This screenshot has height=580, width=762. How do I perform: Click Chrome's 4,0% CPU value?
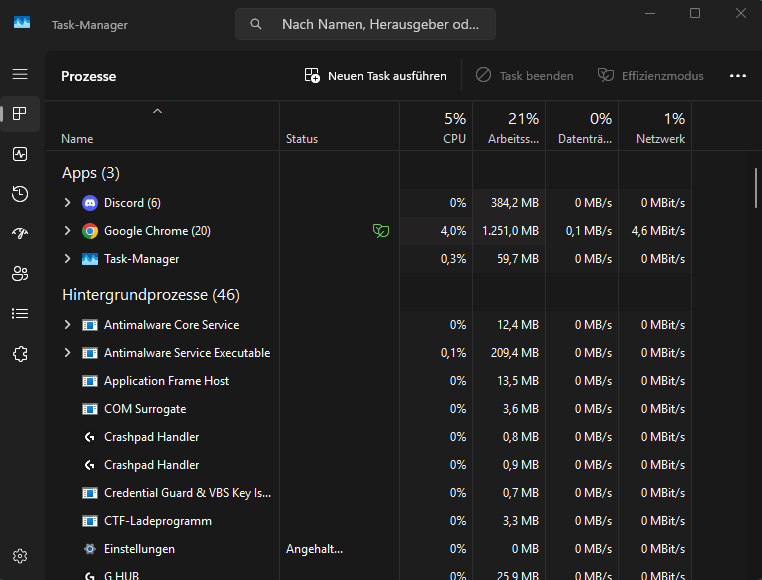coord(453,231)
